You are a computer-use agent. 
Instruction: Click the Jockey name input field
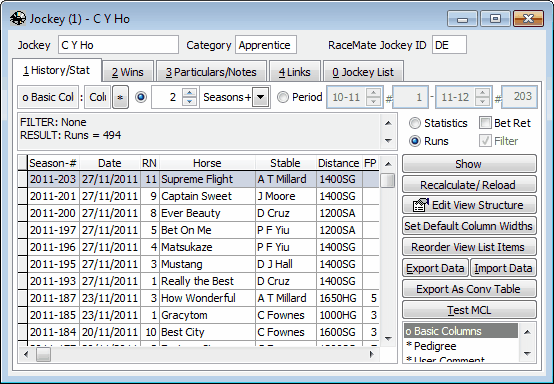click(x=118, y=45)
